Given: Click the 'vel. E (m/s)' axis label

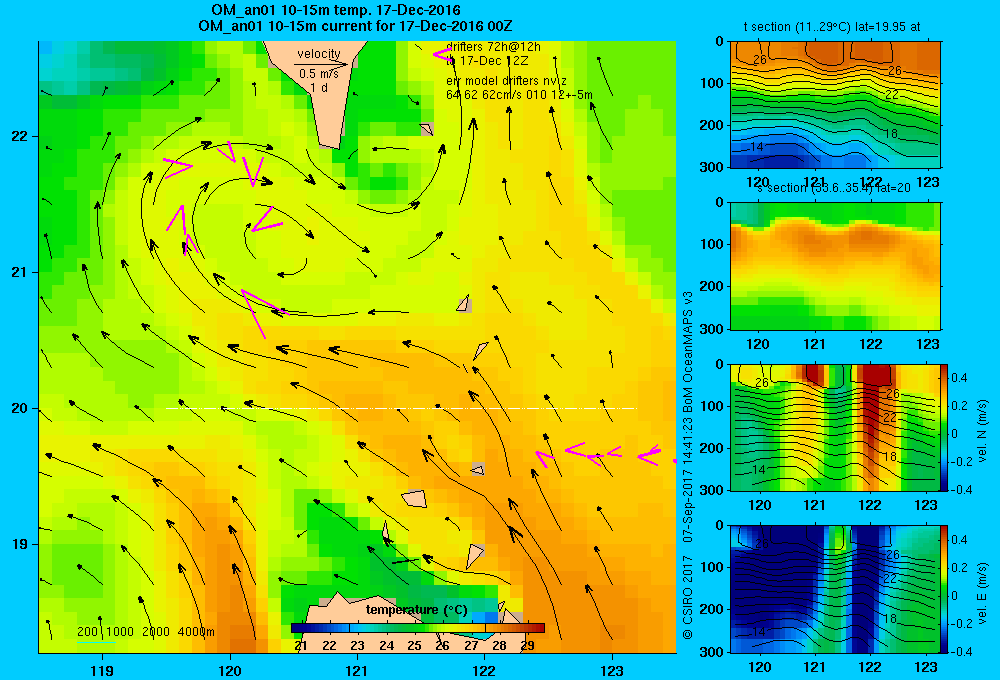Looking at the screenshot, I should pos(983,593).
